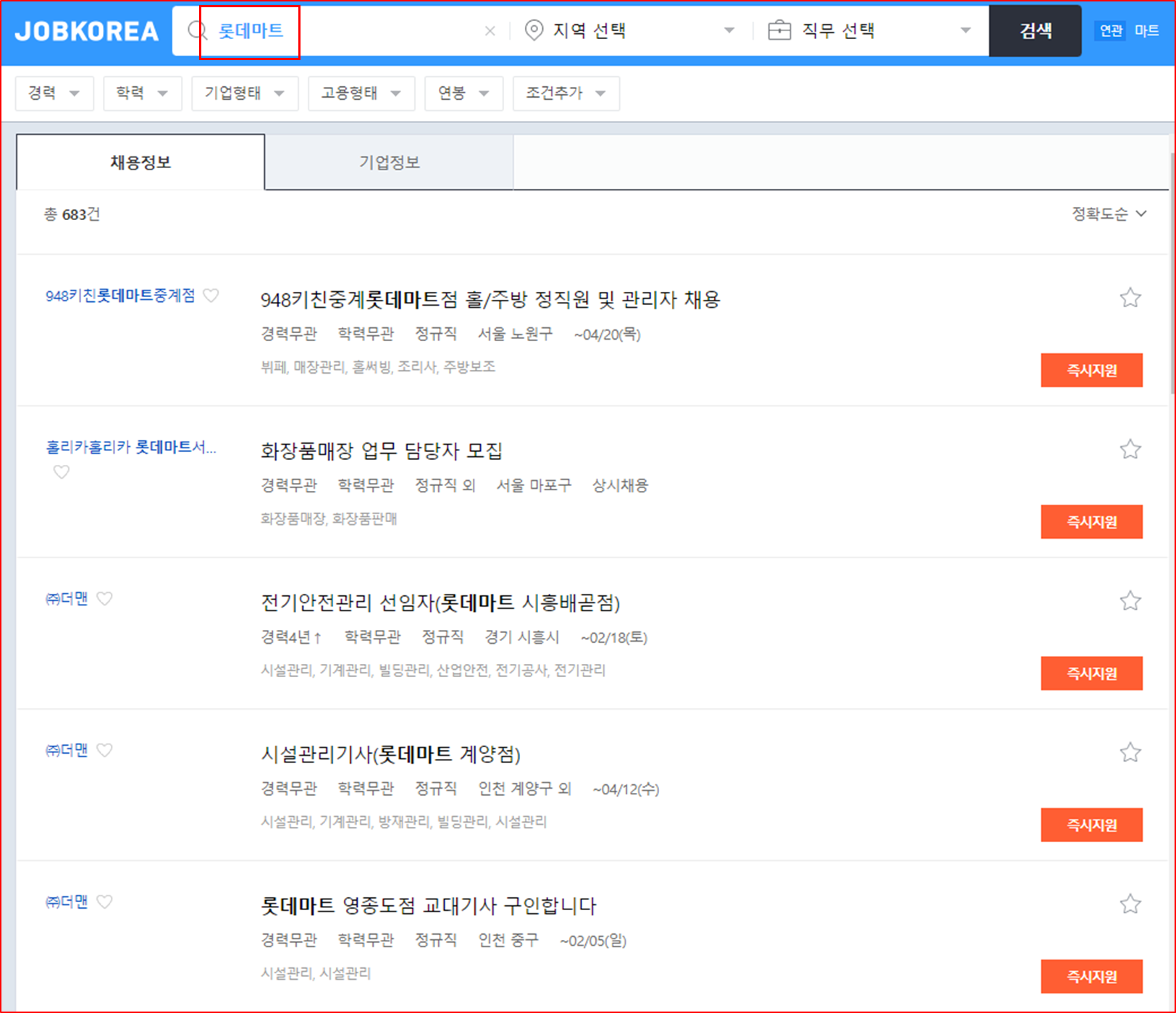
Task: Click the 마트 related keyword link
Action: pos(1146,30)
